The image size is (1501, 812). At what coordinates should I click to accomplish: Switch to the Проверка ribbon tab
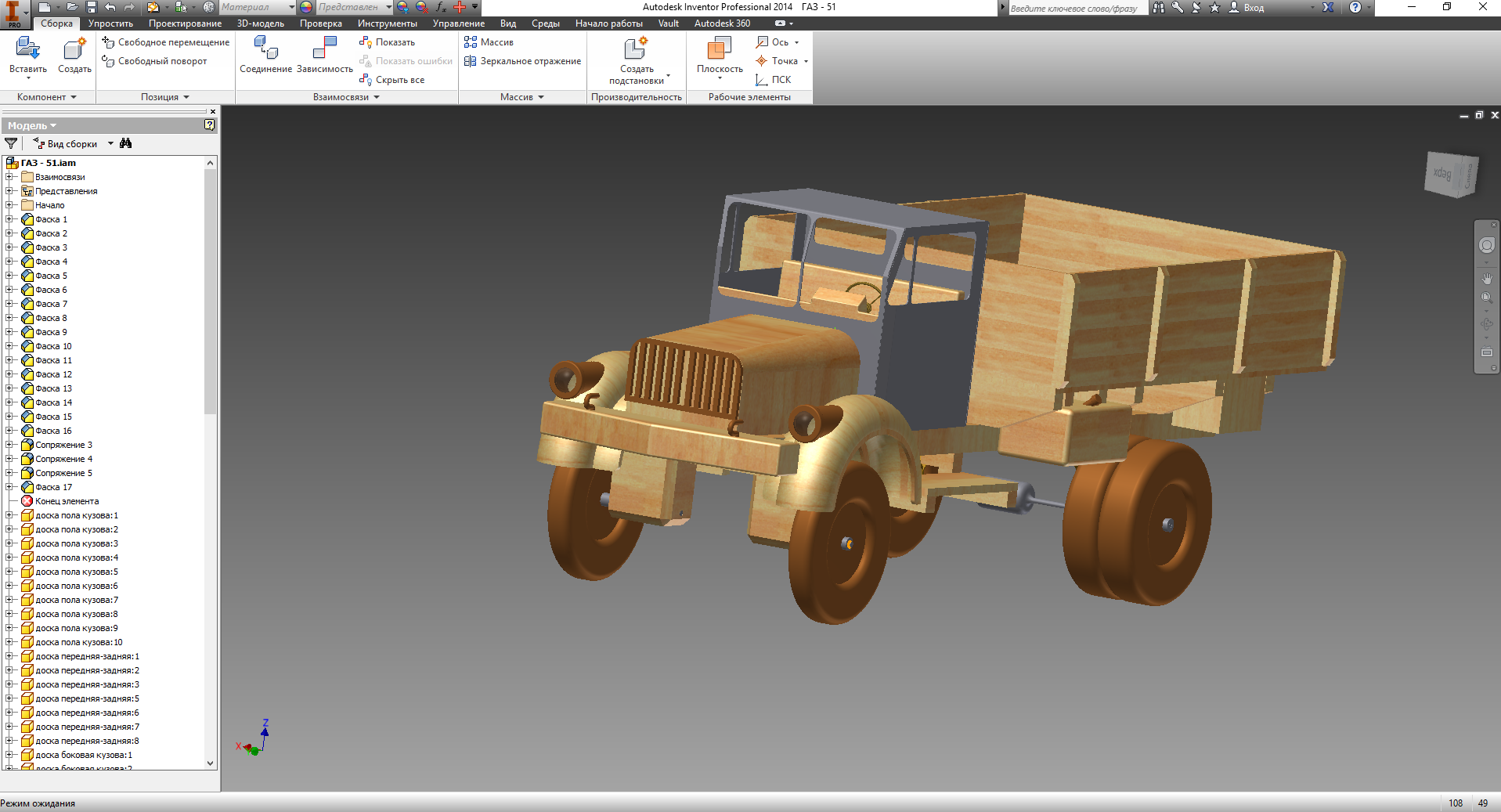click(x=321, y=23)
